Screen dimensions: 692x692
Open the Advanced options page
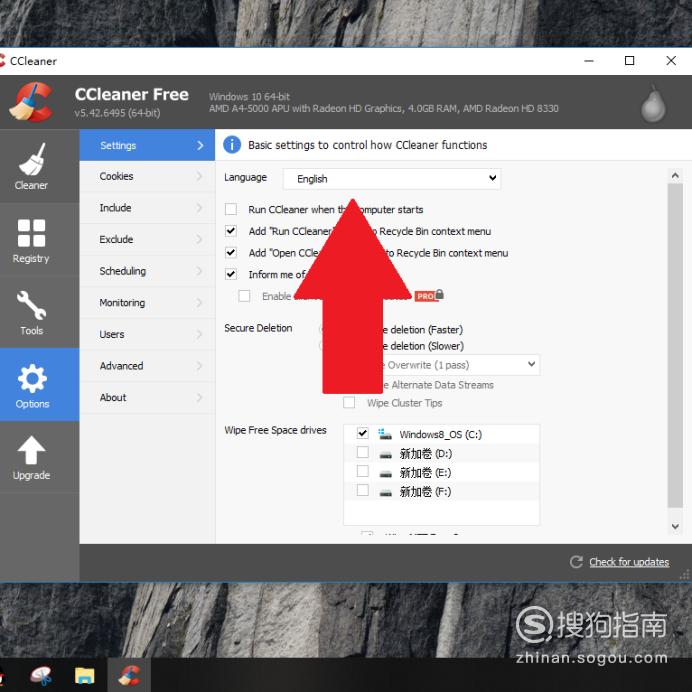(x=147, y=366)
